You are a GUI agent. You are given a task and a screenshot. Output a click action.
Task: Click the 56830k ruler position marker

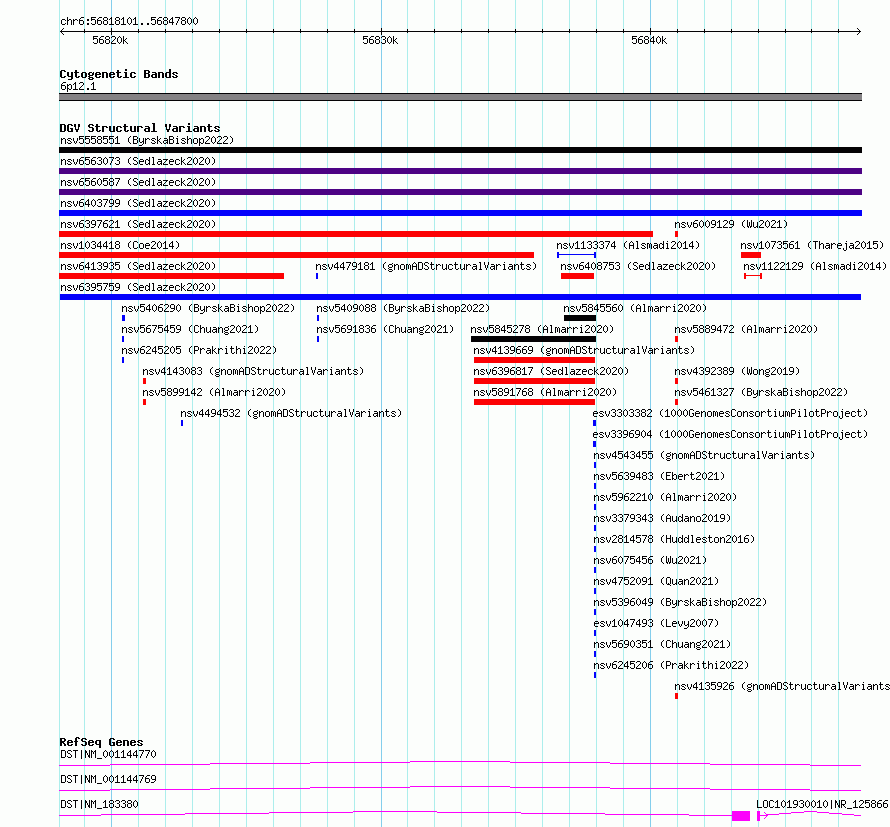click(x=380, y=40)
